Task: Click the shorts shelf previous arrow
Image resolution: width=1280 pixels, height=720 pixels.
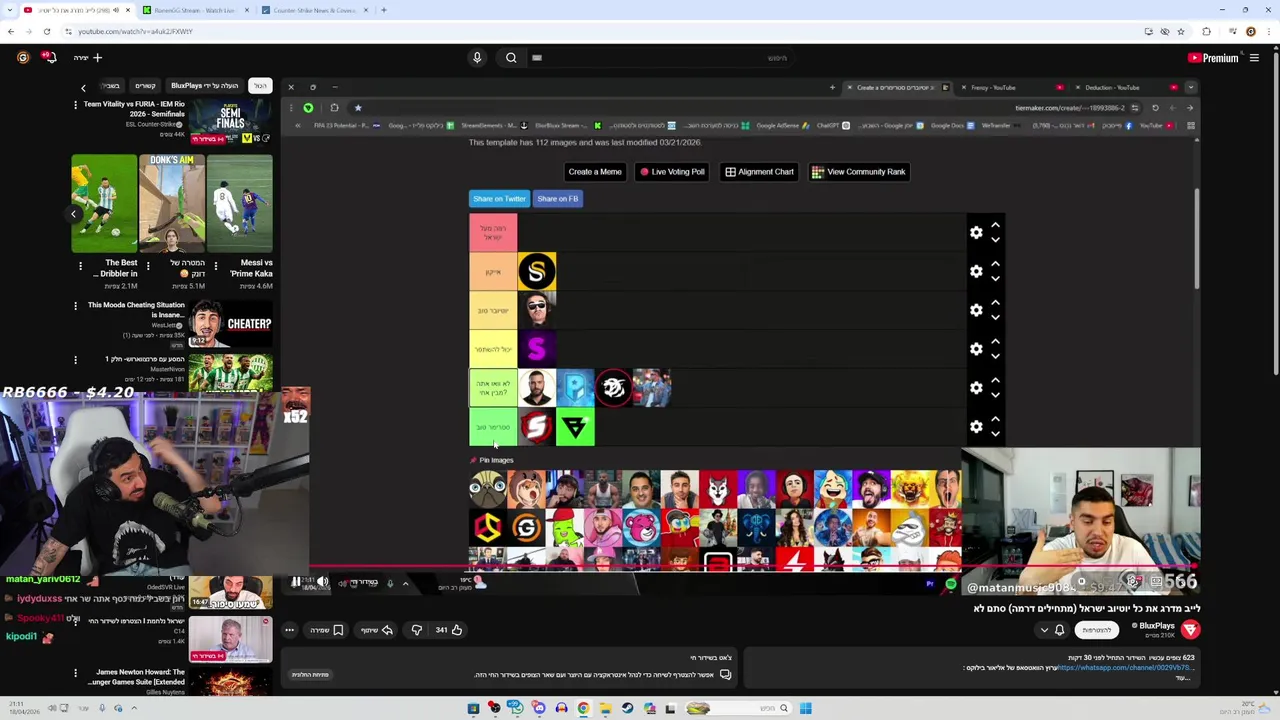Action: coord(73,213)
